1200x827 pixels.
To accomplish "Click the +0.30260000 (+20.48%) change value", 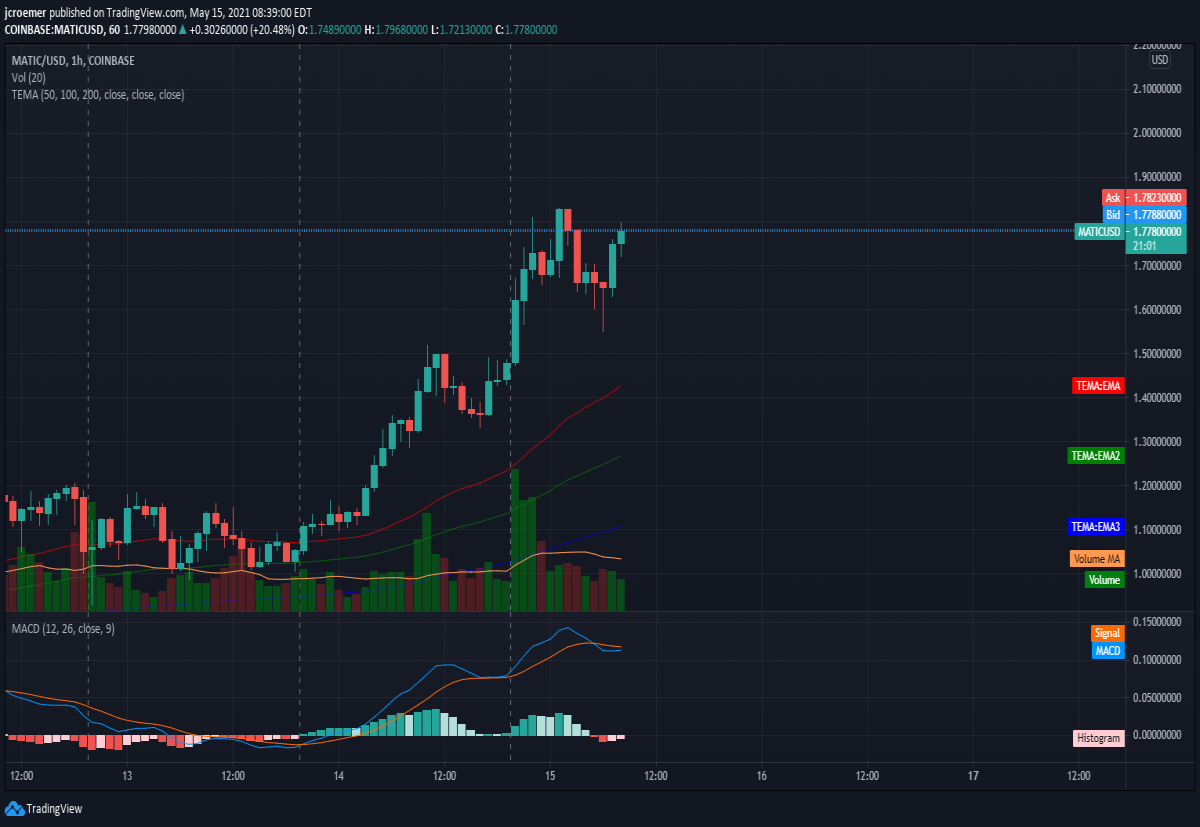I will pyautogui.click(x=242, y=30).
